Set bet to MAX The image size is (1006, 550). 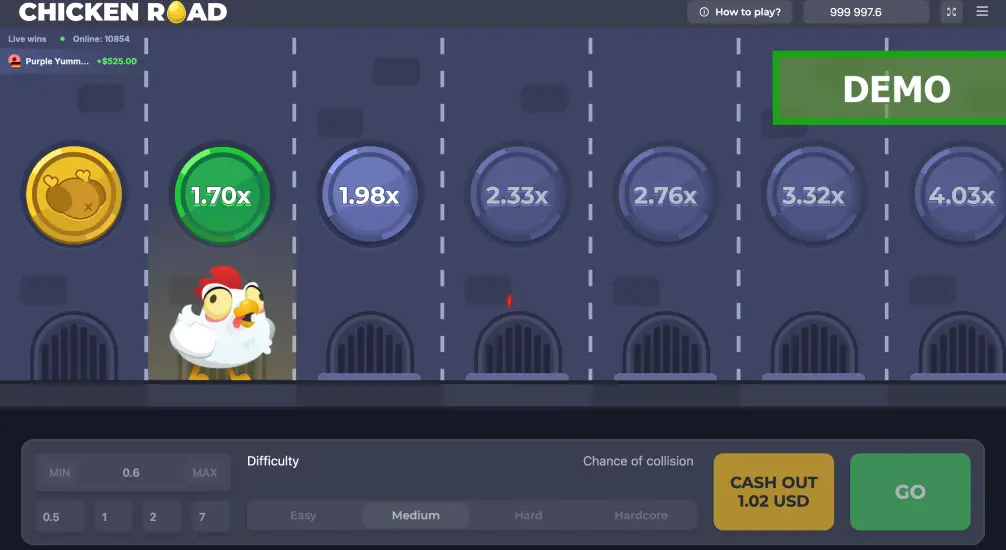coord(205,473)
